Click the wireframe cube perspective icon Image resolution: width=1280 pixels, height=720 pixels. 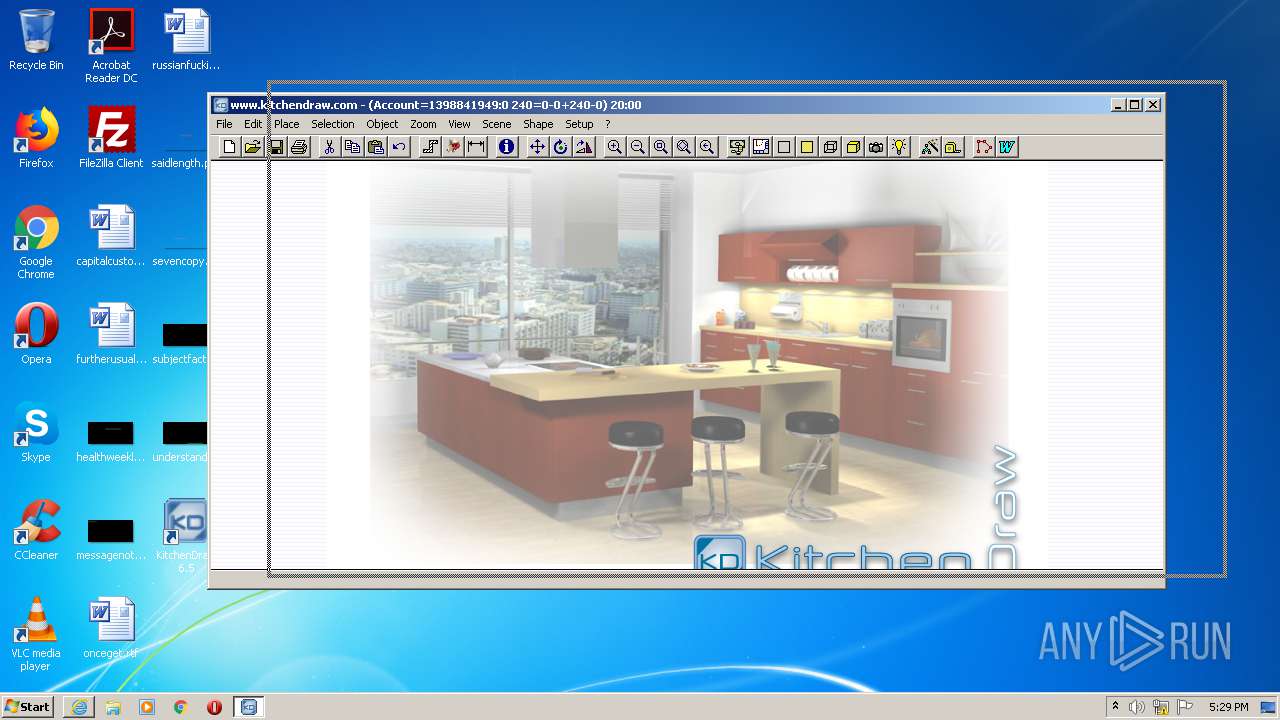coord(830,147)
